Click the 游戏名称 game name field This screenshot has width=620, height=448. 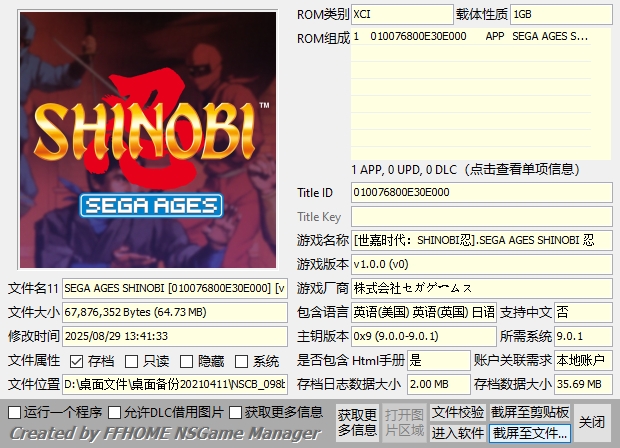(x=480, y=240)
